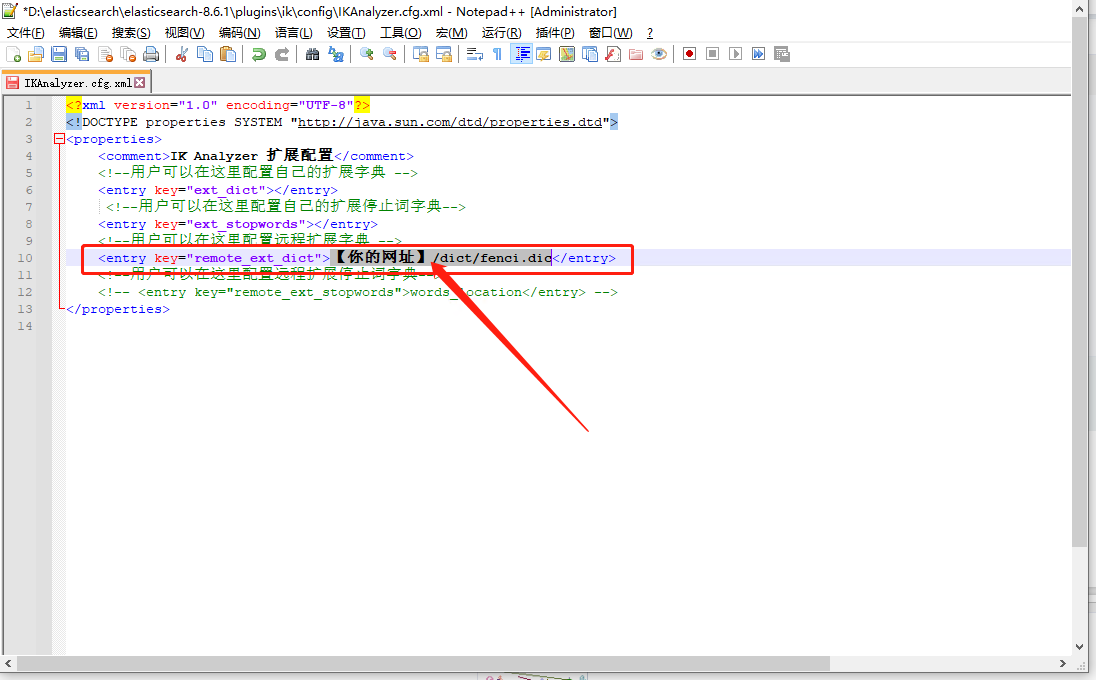Click remote_ext_stopwords in the commented line
1096x680 pixels.
coord(314,292)
